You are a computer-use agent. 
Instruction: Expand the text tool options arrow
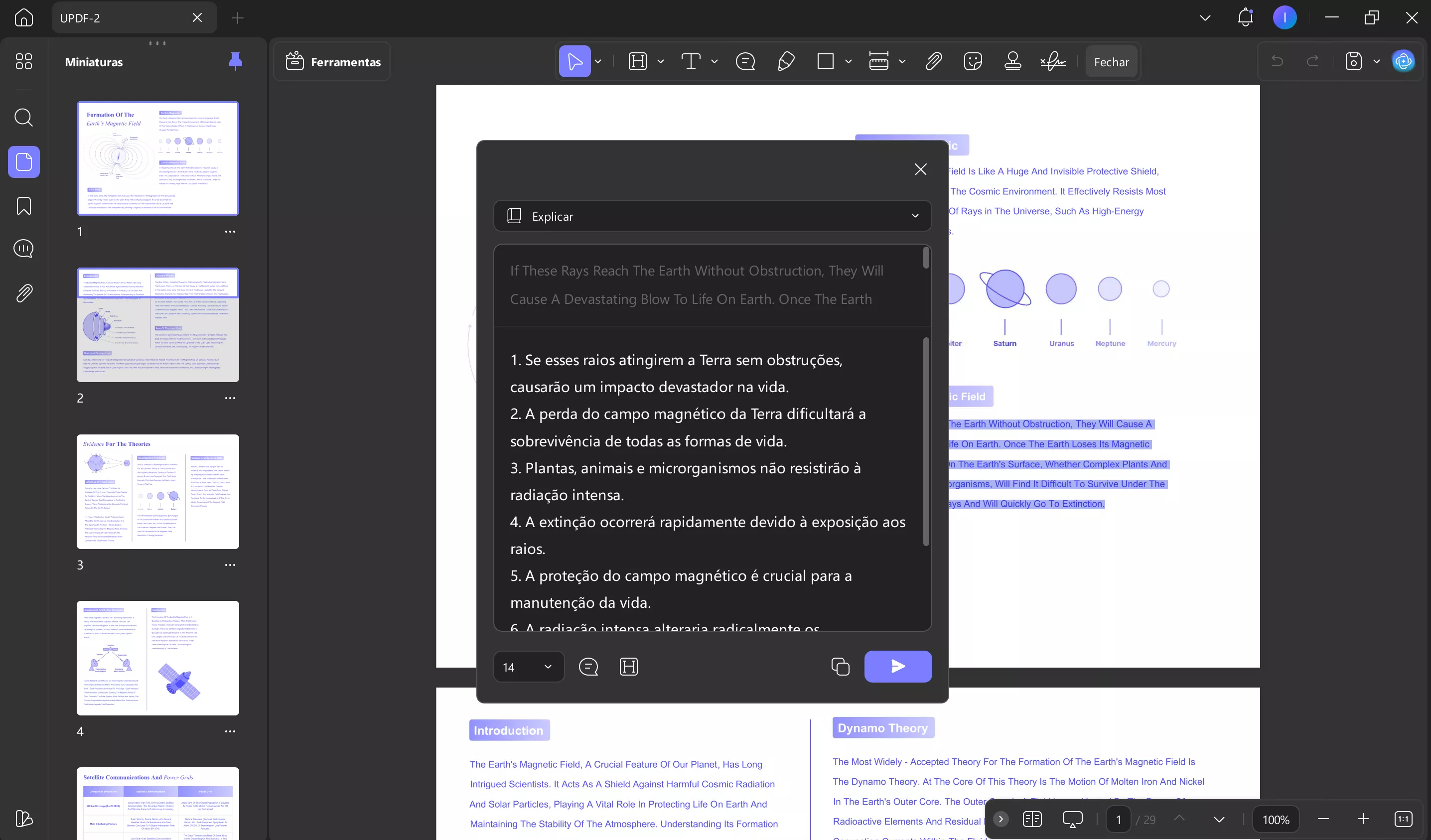coord(715,61)
